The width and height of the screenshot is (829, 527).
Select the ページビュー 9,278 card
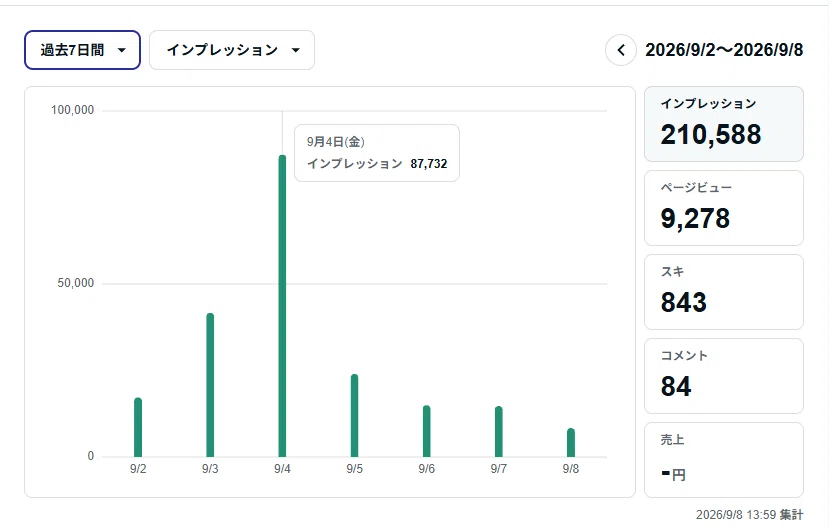pyautogui.click(x=724, y=208)
